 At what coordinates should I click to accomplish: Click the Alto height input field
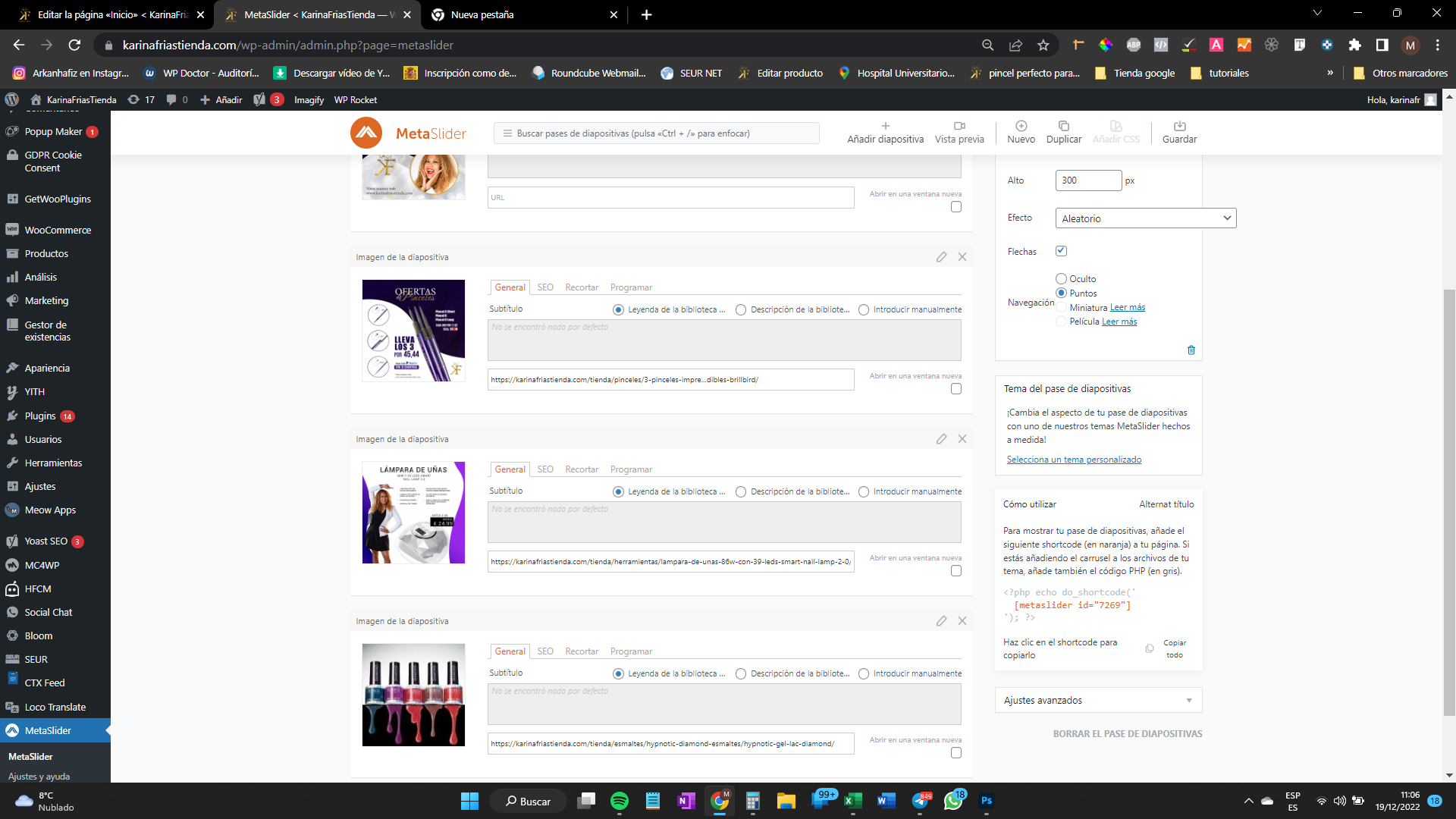(x=1088, y=180)
